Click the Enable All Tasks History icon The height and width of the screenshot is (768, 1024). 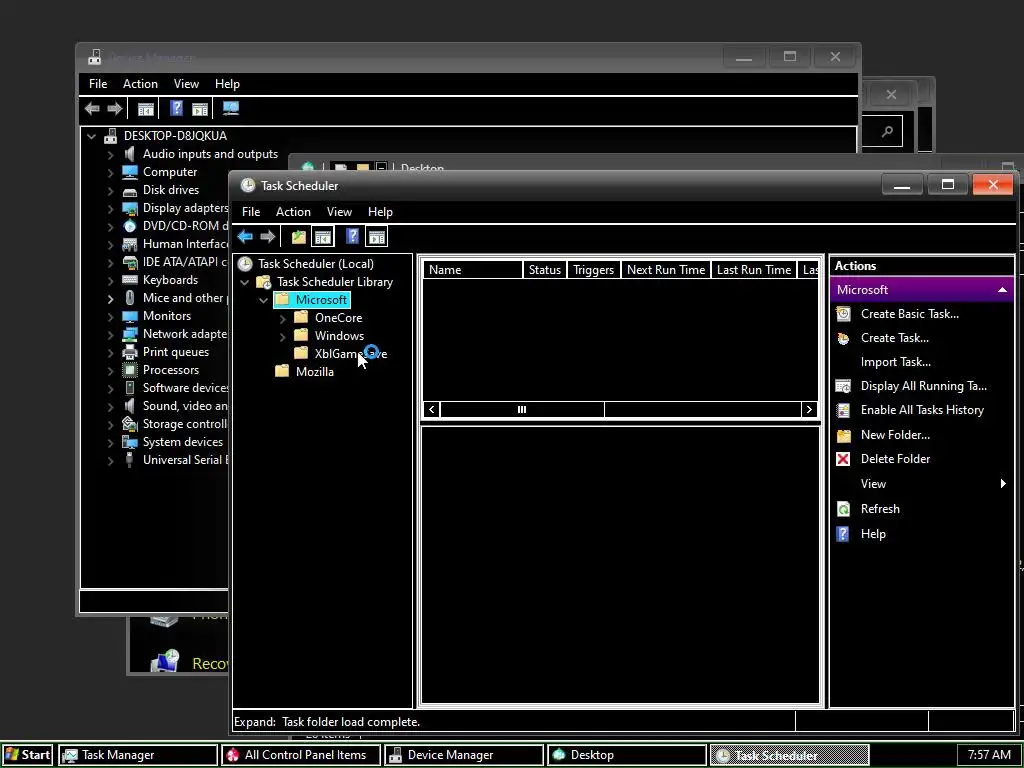point(843,410)
